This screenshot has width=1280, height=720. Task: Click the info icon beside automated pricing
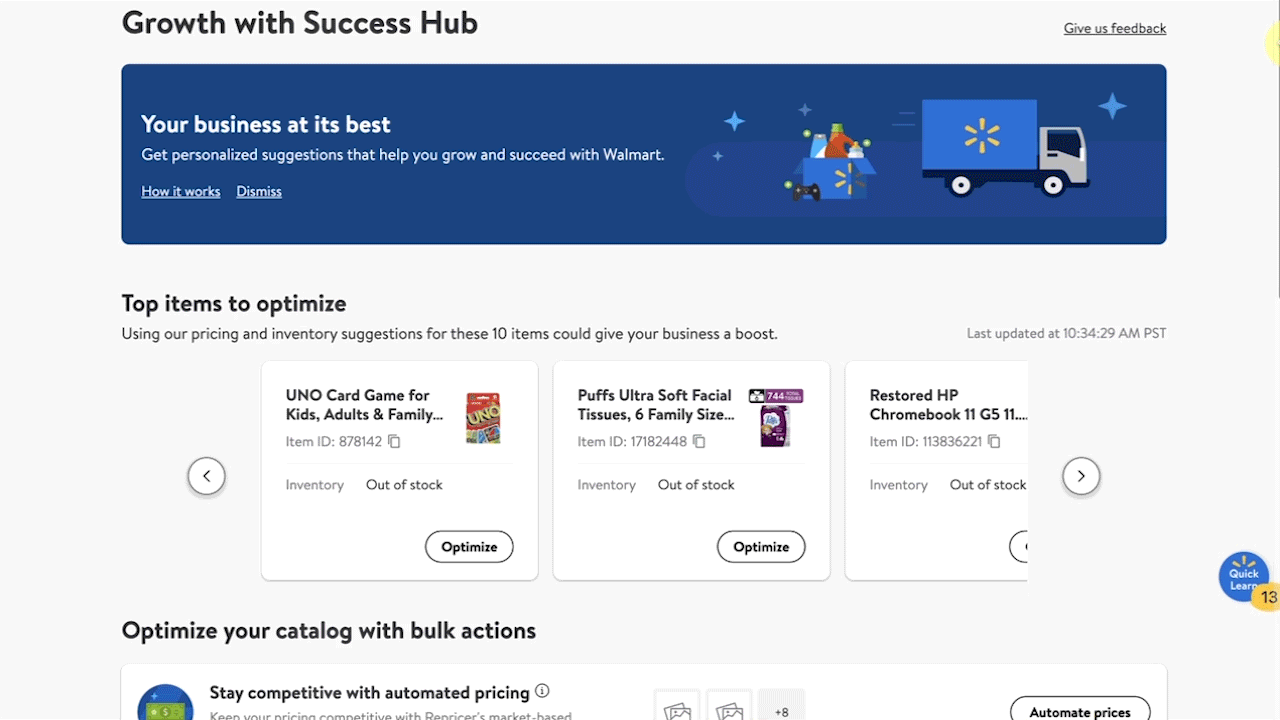[x=542, y=691]
